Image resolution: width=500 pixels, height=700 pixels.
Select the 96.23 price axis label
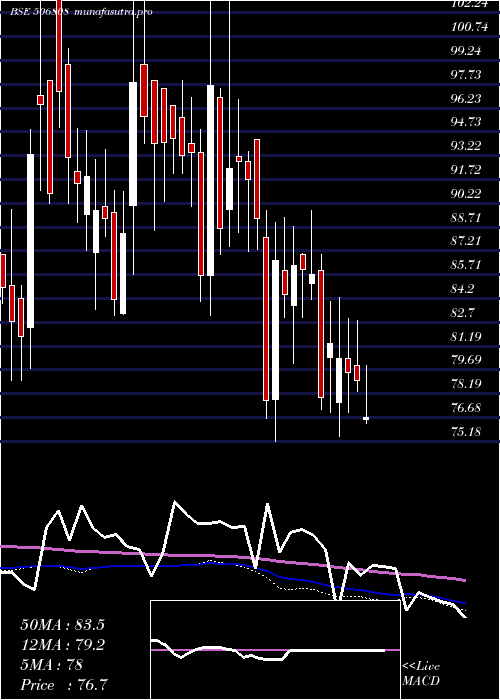pyautogui.click(x=466, y=98)
